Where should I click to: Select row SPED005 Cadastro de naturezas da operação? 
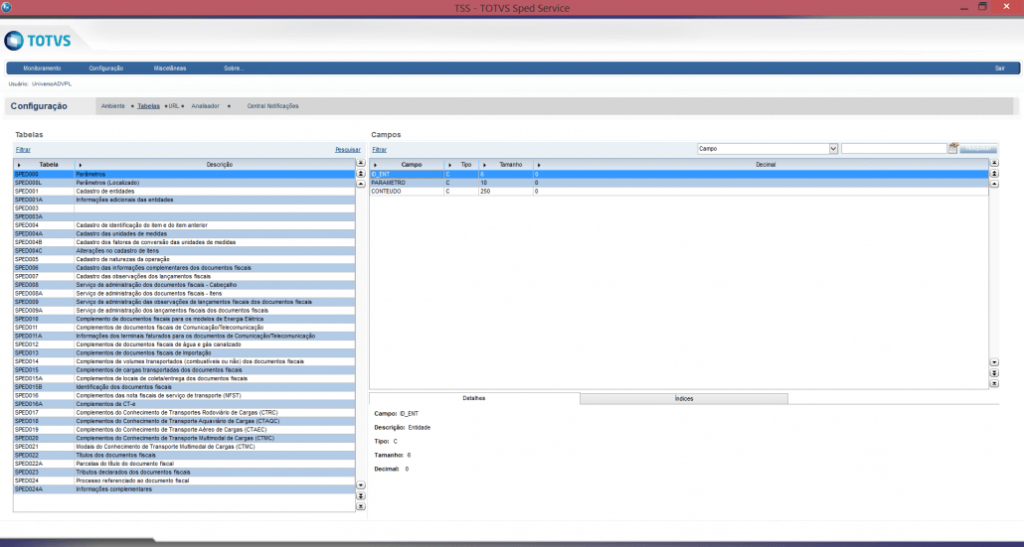(x=184, y=259)
